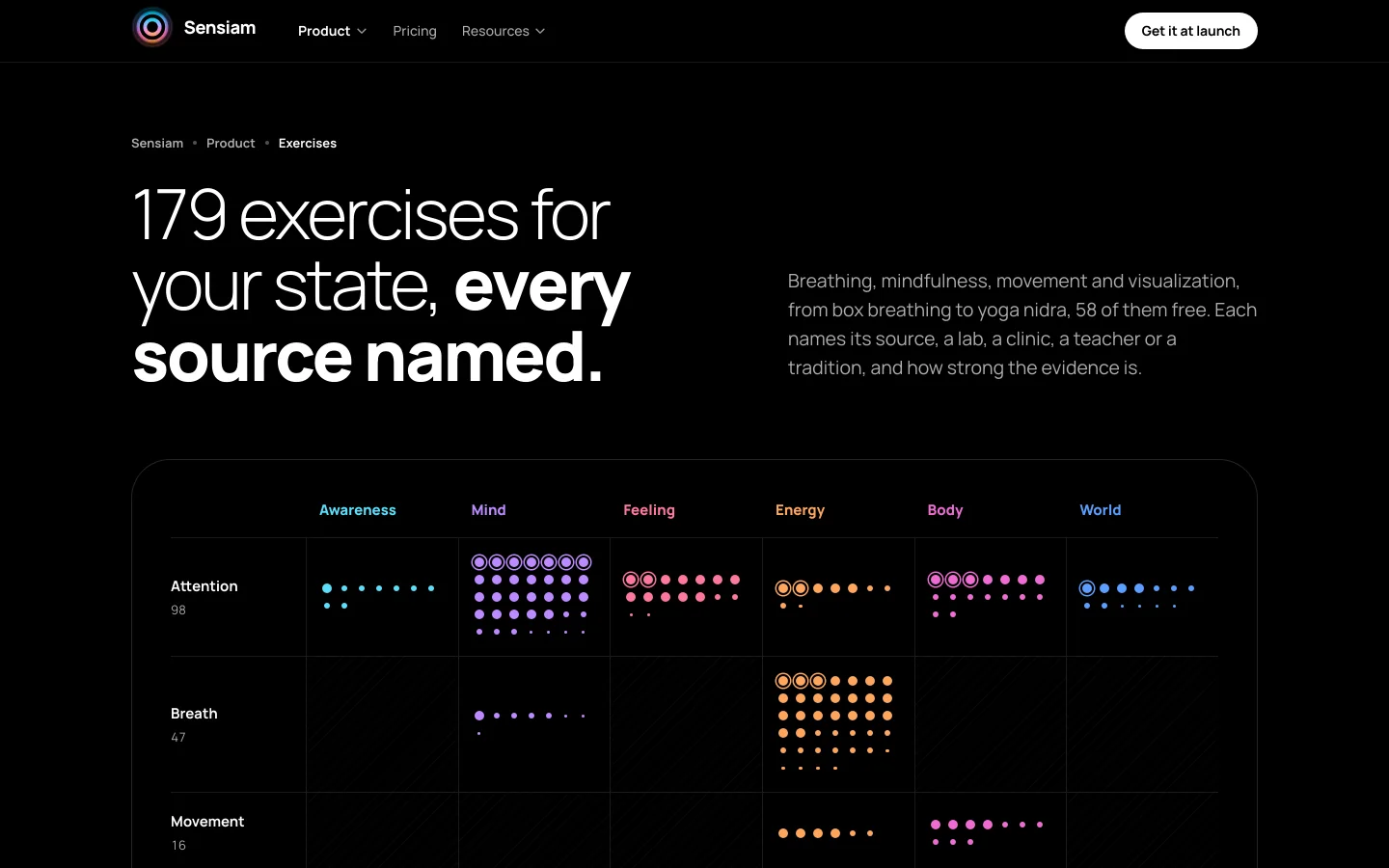Open the Product dropdown menu
Screen dimensions: 1389x868
click(332, 31)
